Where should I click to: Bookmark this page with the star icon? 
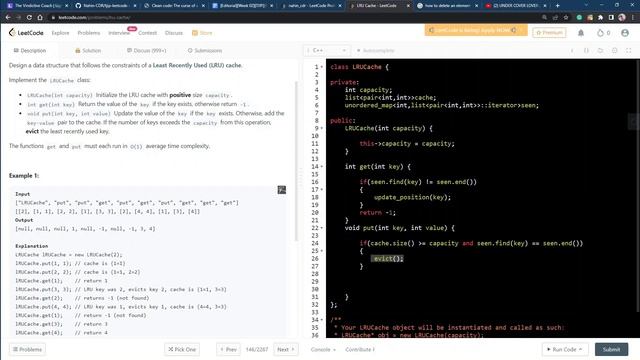[x=566, y=18]
